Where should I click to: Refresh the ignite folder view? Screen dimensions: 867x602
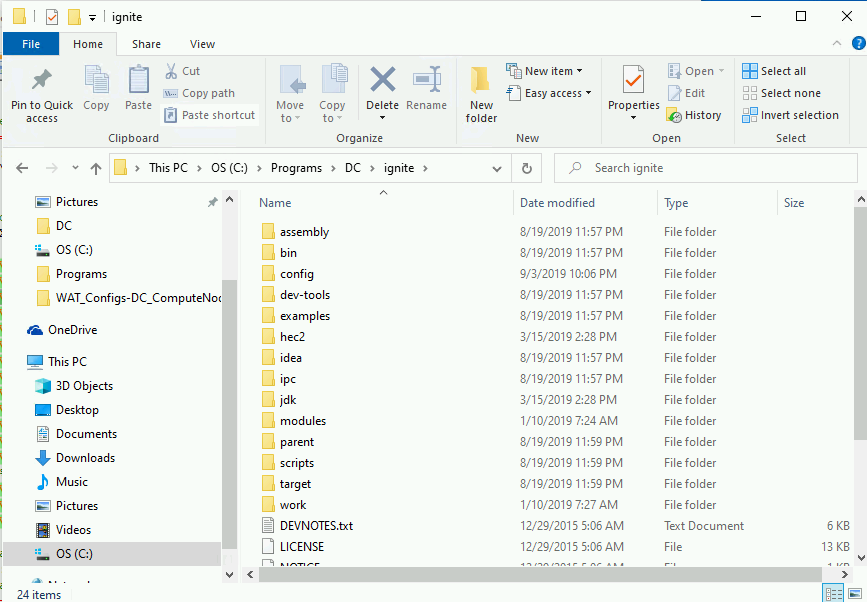(527, 168)
